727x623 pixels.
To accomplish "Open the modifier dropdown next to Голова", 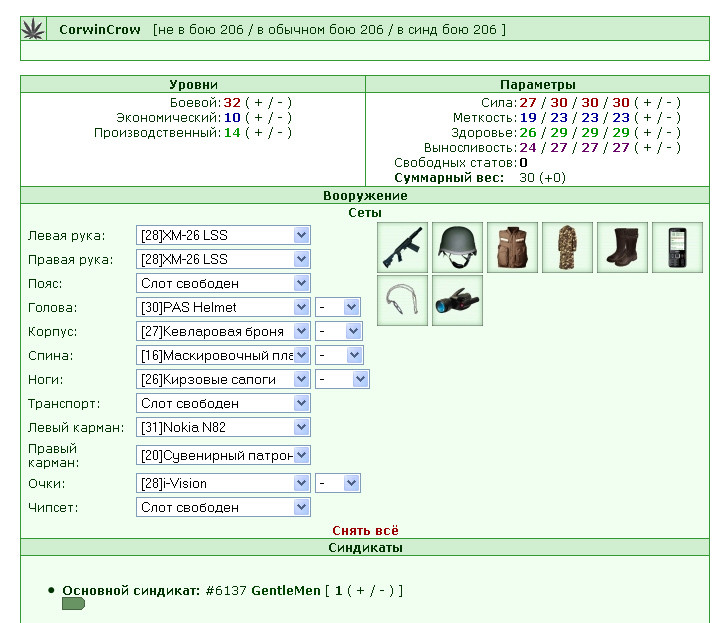I will (x=338, y=307).
